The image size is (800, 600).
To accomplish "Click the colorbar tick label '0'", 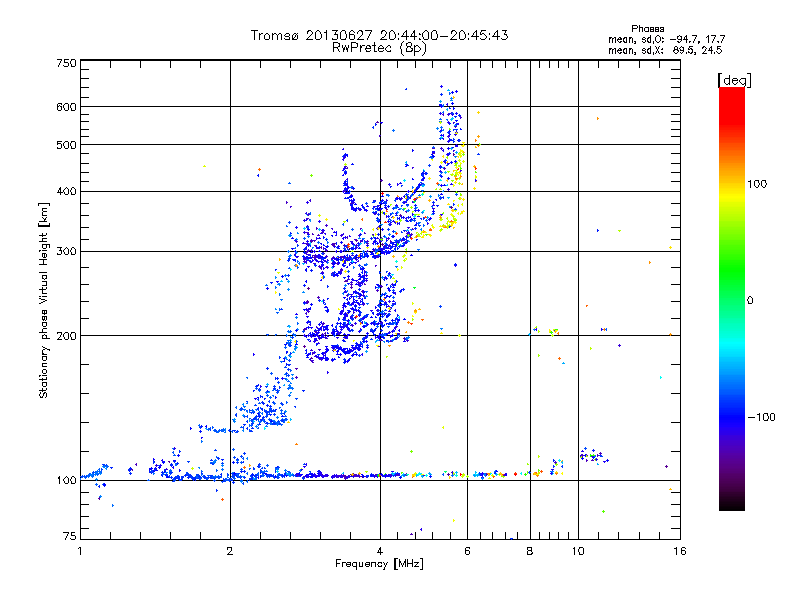I will (750, 301).
